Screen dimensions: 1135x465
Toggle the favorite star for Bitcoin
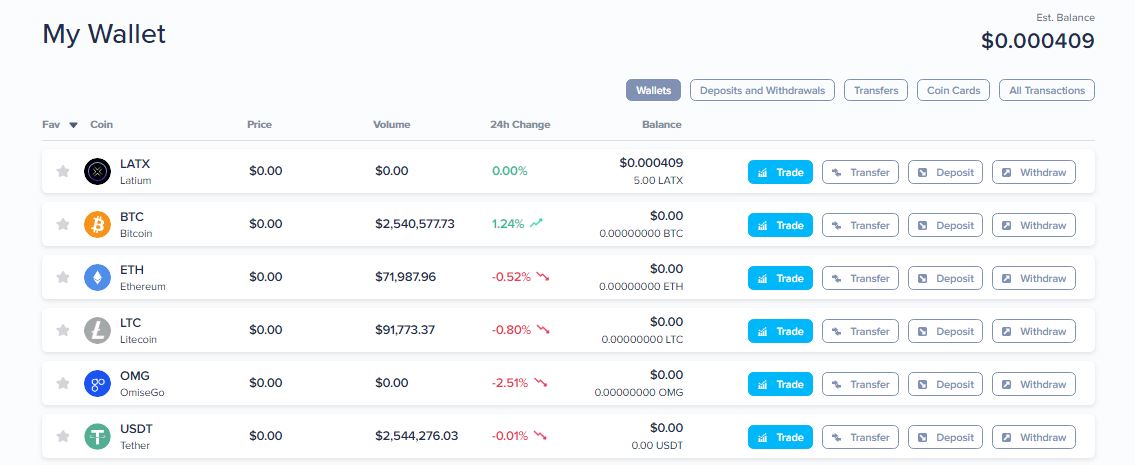coord(63,225)
